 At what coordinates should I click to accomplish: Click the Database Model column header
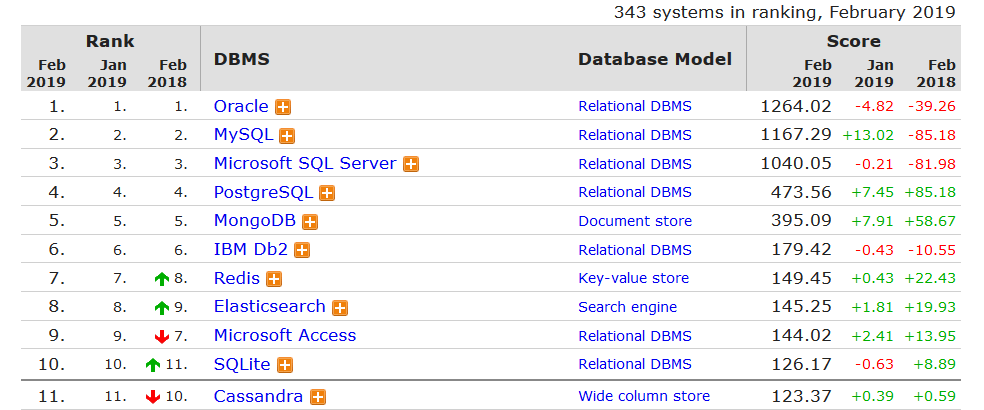click(x=655, y=60)
